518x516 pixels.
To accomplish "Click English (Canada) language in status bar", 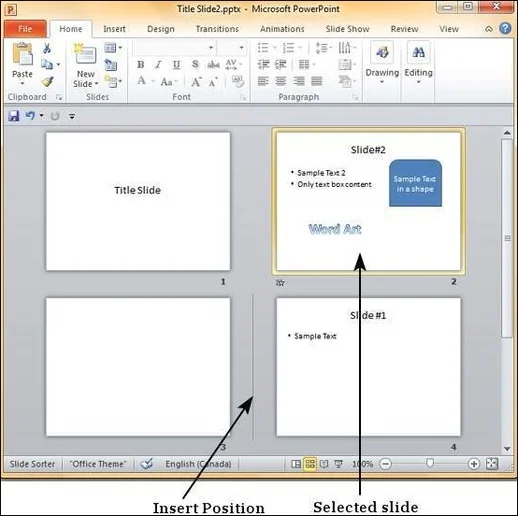I will point(198,464).
